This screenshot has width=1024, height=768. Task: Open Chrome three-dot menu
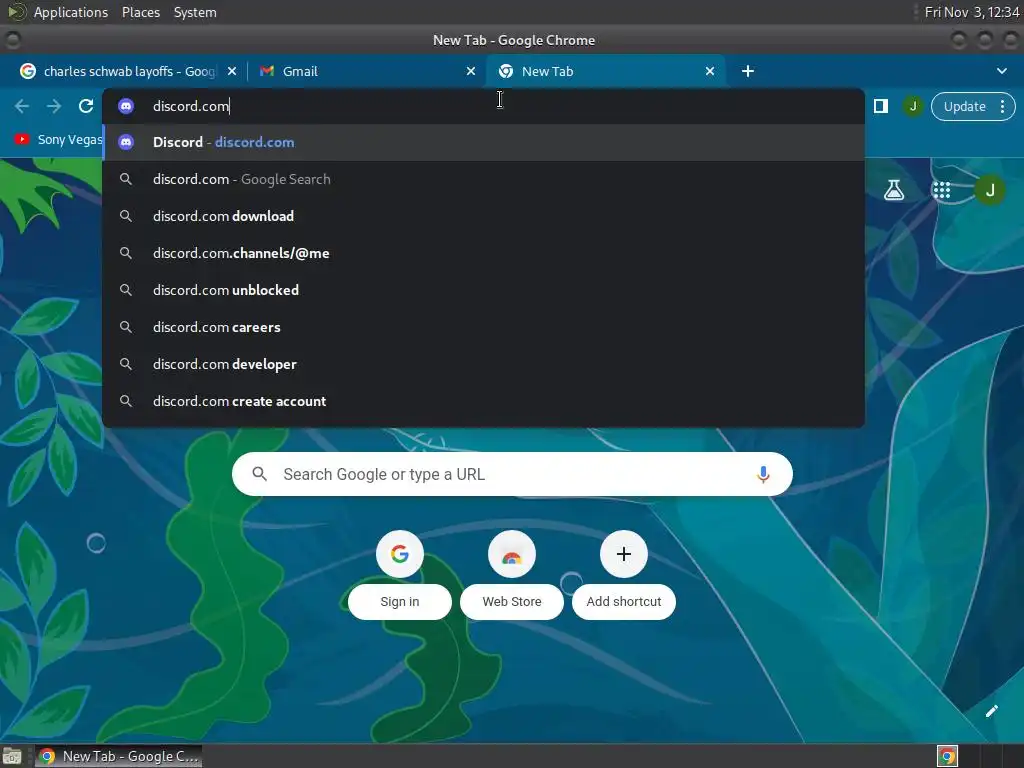(1002, 106)
